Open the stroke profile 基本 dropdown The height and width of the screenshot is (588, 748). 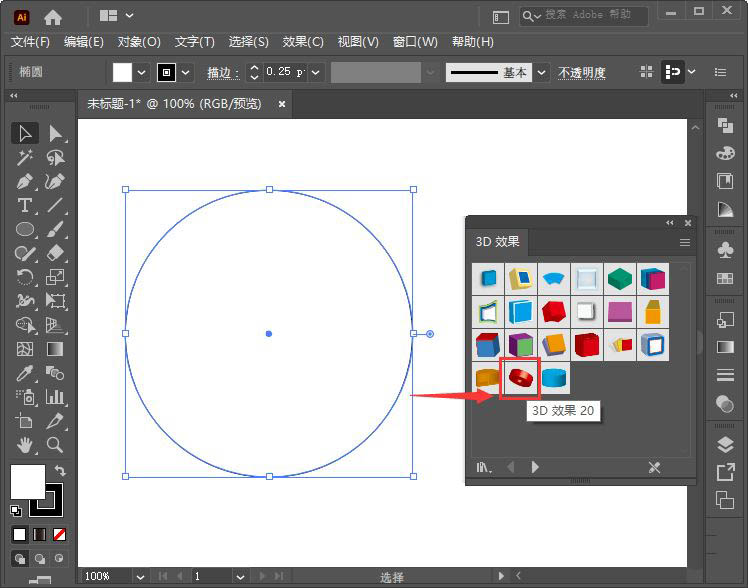(x=541, y=73)
